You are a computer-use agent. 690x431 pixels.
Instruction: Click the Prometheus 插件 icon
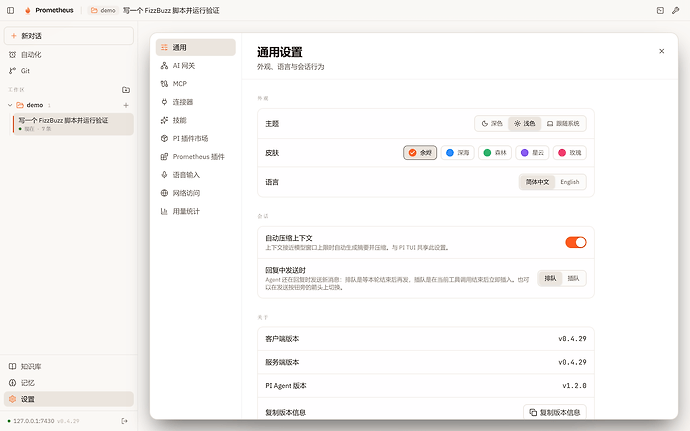(x=164, y=156)
